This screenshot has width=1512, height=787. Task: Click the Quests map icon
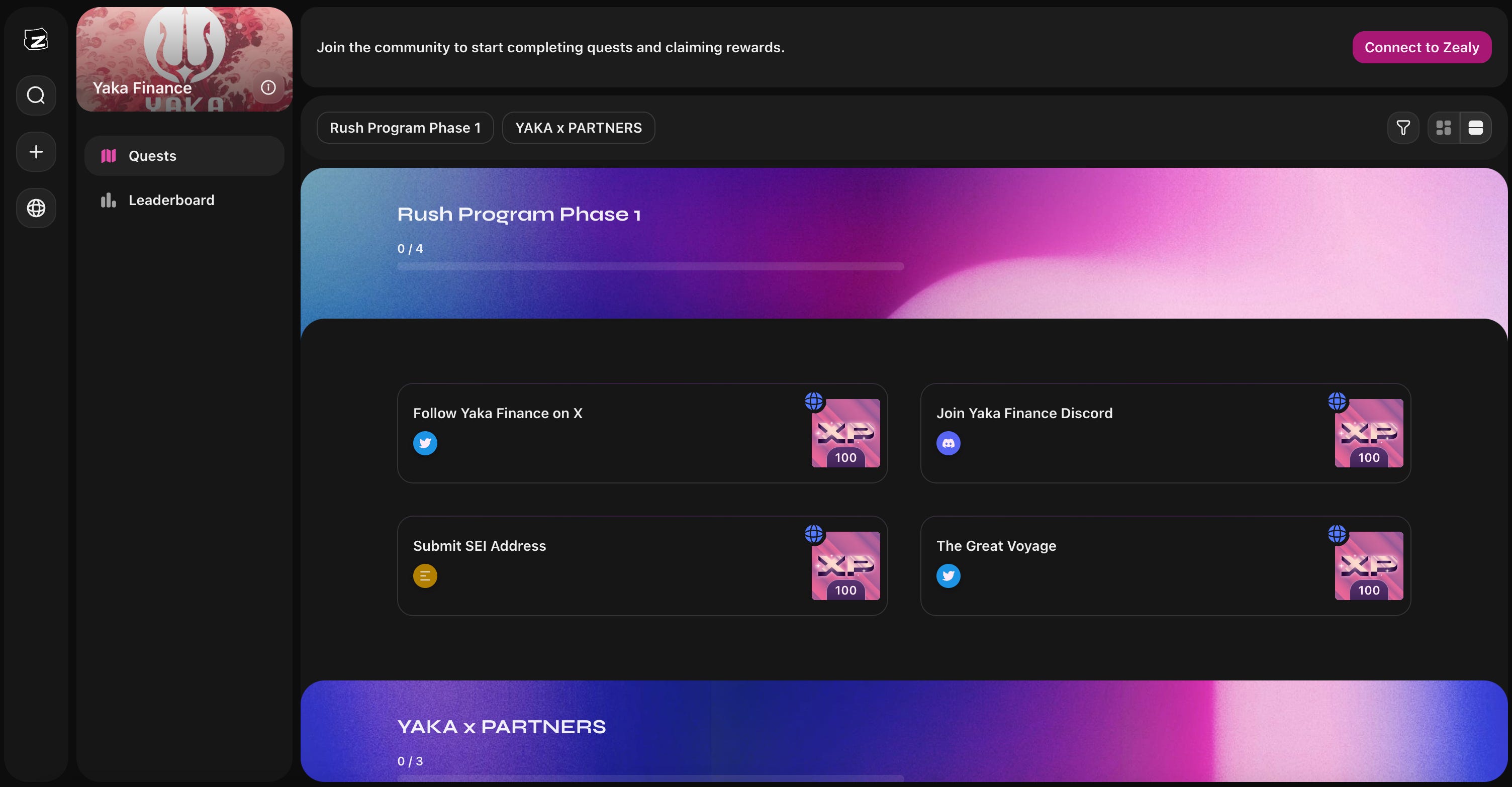(x=109, y=155)
